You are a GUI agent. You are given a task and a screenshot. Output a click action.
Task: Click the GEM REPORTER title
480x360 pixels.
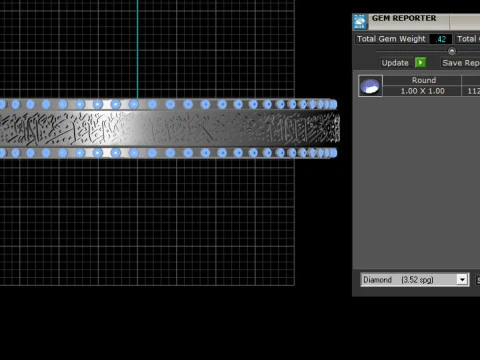click(x=404, y=18)
